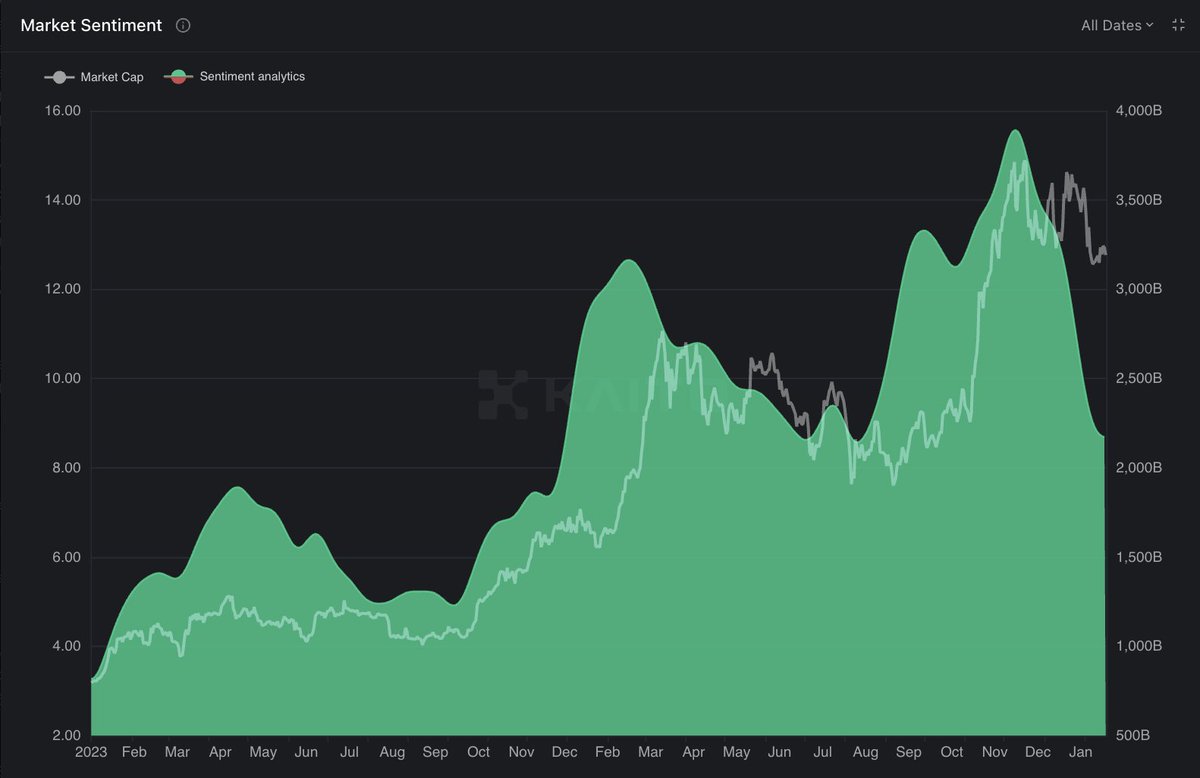The image size is (1200, 778).
Task: Click the collapse fullscreen icon
Action: (x=1178, y=25)
